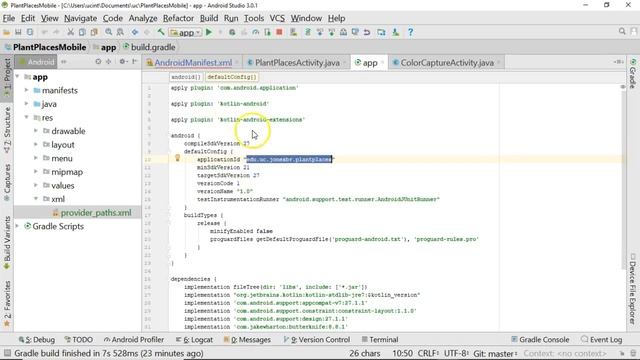This screenshot has width=640, height=360.
Task: Open the Analyze menu
Action: (x=143, y=18)
